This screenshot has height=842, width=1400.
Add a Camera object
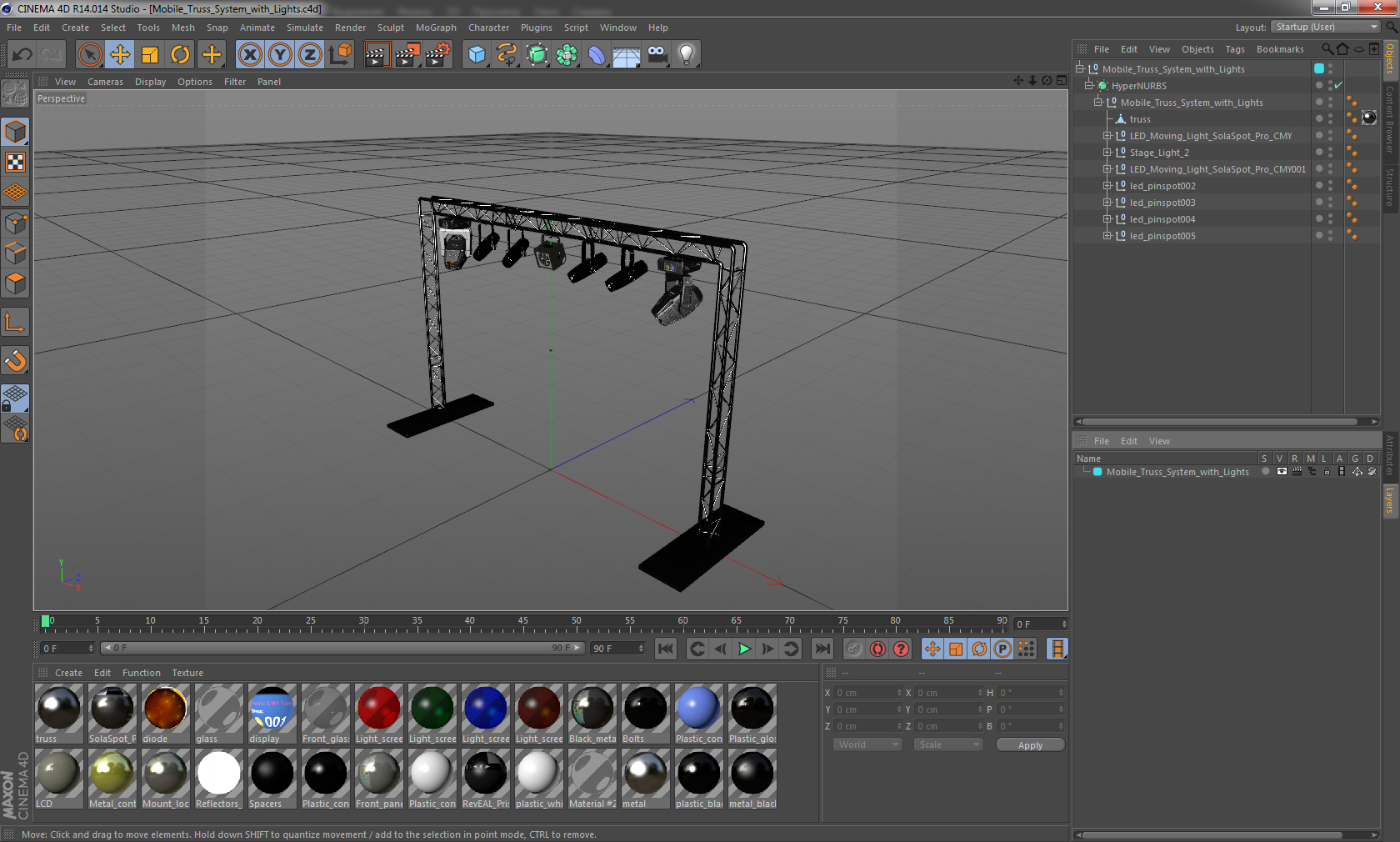(x=657, y=55)
